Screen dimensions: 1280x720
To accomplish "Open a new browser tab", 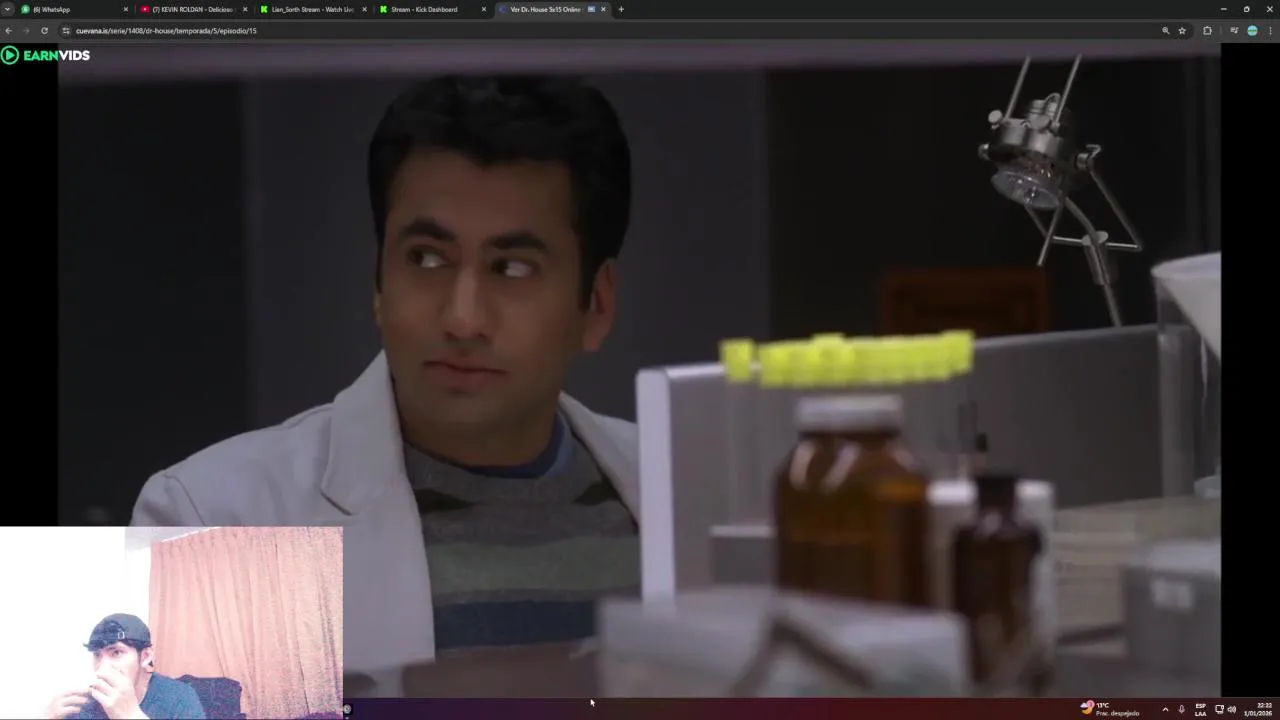I will coord(621,9).
